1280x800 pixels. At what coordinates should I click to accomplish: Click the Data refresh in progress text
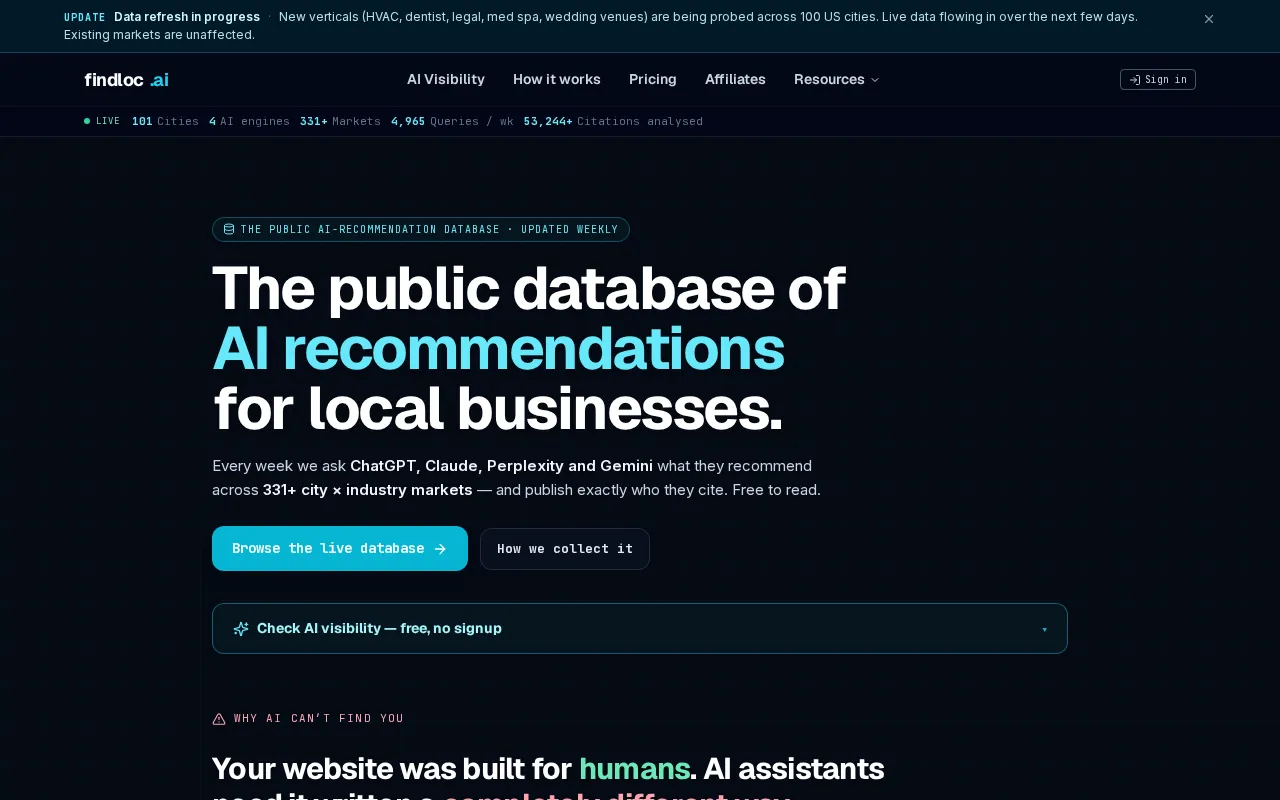coord(187,17)
